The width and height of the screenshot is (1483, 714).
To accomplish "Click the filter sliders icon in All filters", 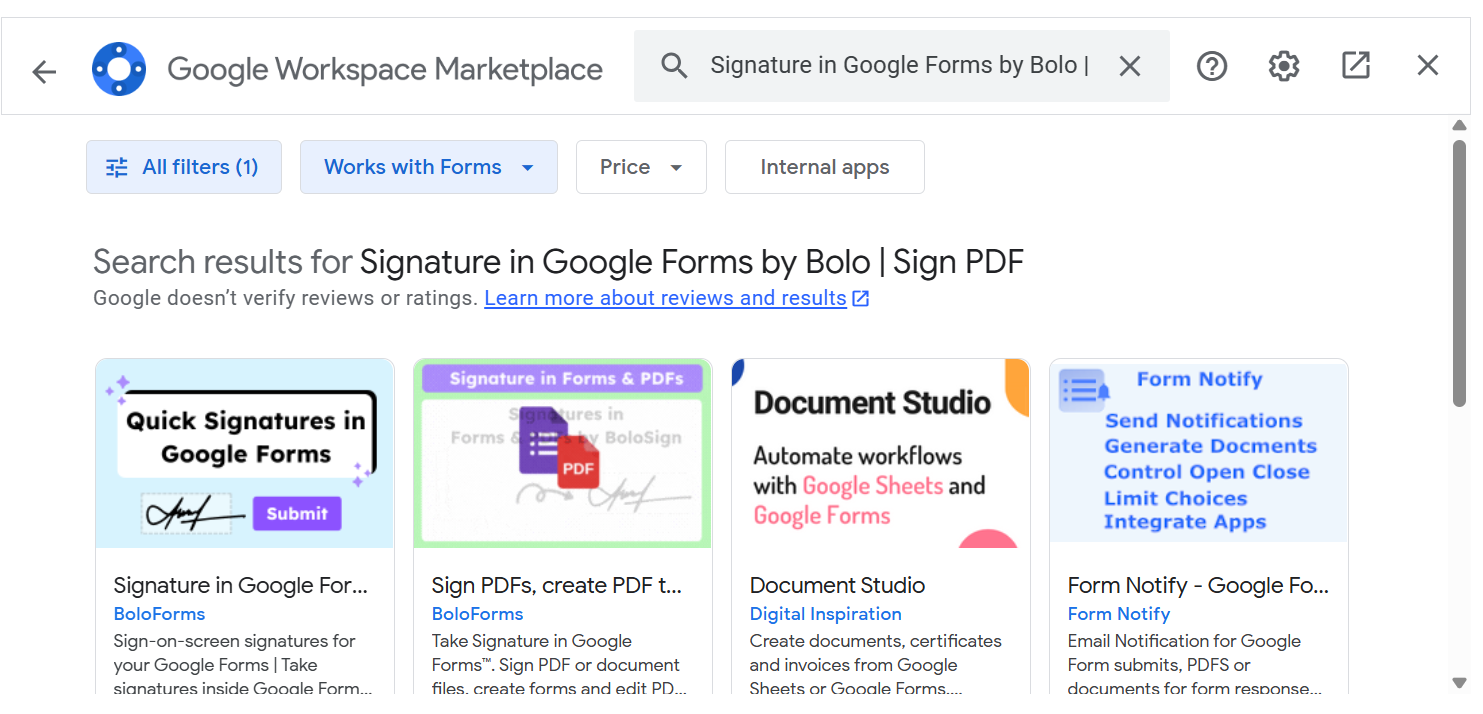I will click(x=117, y=167).
